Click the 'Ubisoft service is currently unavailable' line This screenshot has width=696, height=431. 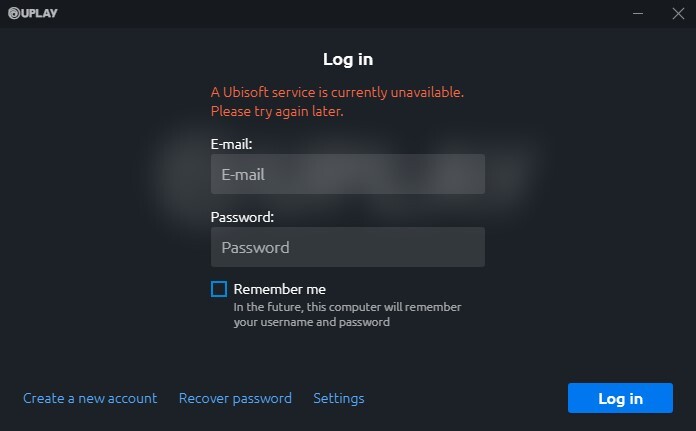tap(337, 92)
